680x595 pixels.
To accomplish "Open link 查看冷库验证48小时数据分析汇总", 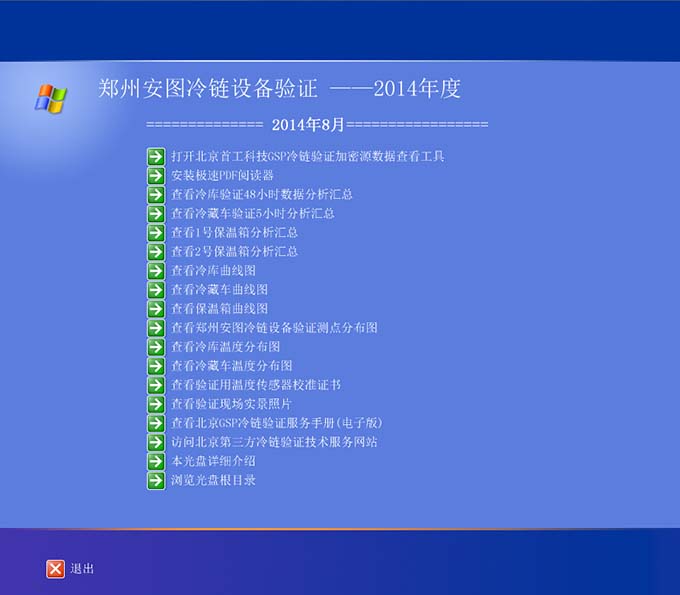I will 262,195.
